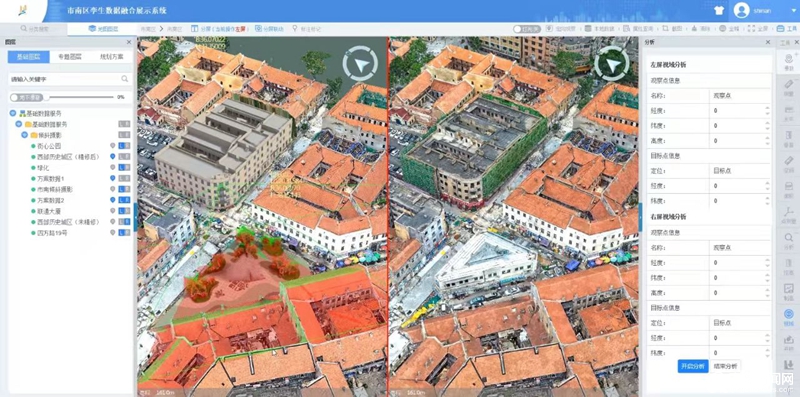Click the right map compass navigation icon
800x397 pixels.
tap(611, 64)
